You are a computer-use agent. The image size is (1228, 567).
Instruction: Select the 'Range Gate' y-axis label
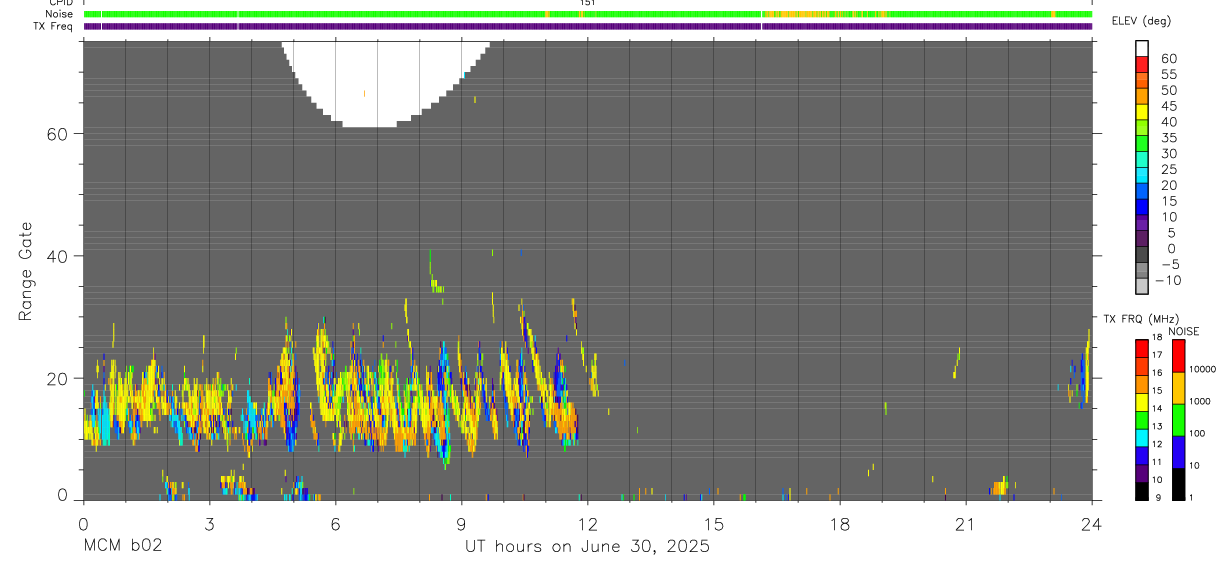(x=25, y=270)
